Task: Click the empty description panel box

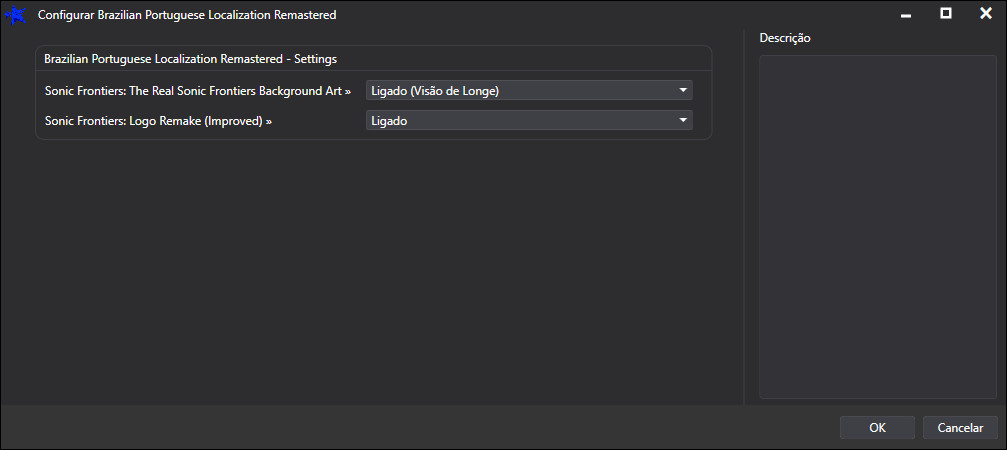Action: coord(878,227)
